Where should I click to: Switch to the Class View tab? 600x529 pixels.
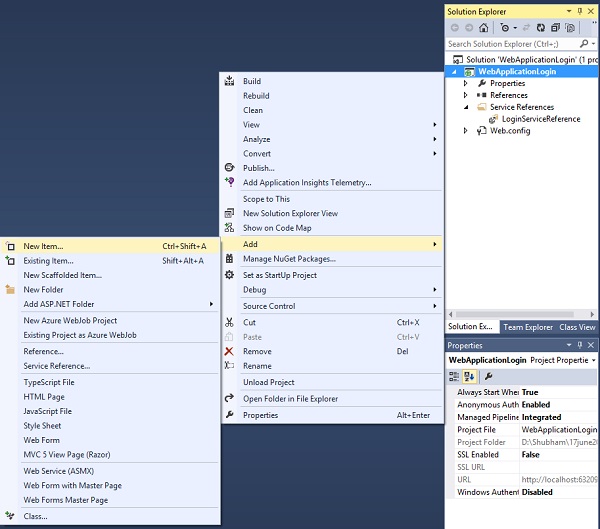point(577,327)
